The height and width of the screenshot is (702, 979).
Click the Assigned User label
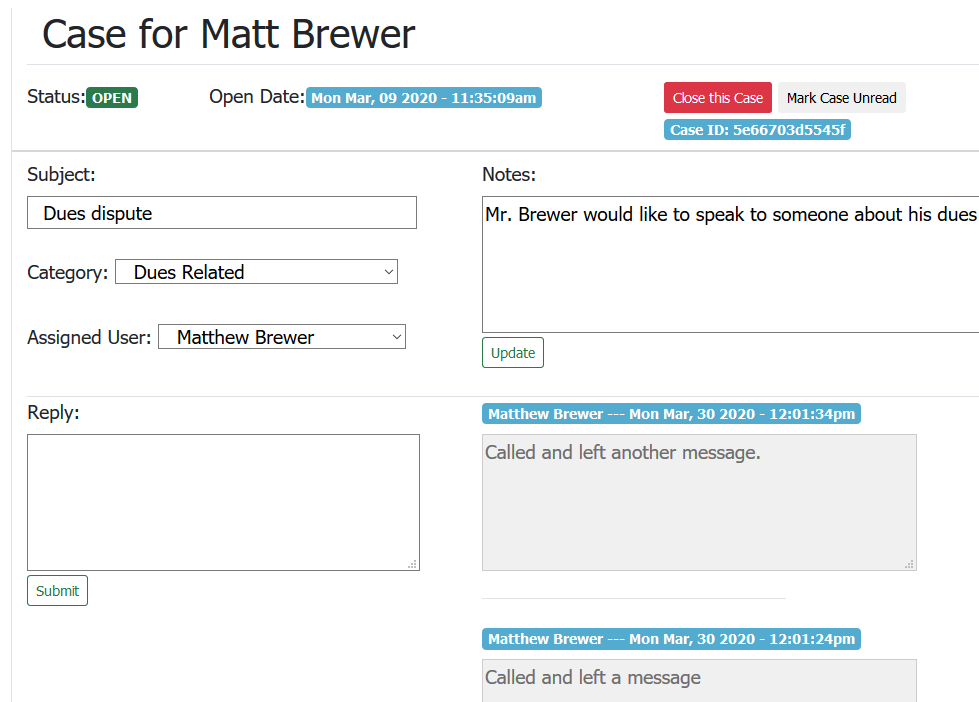89,338
